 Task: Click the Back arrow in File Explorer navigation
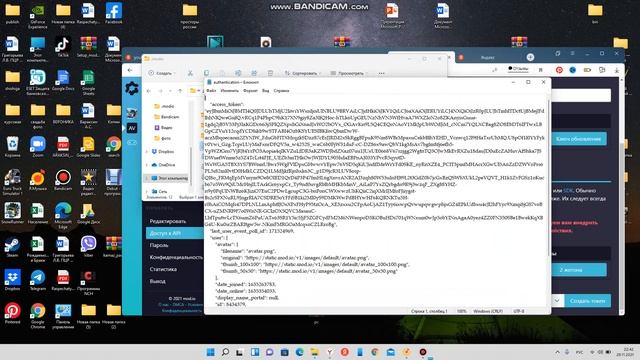(x=149, y=91)
